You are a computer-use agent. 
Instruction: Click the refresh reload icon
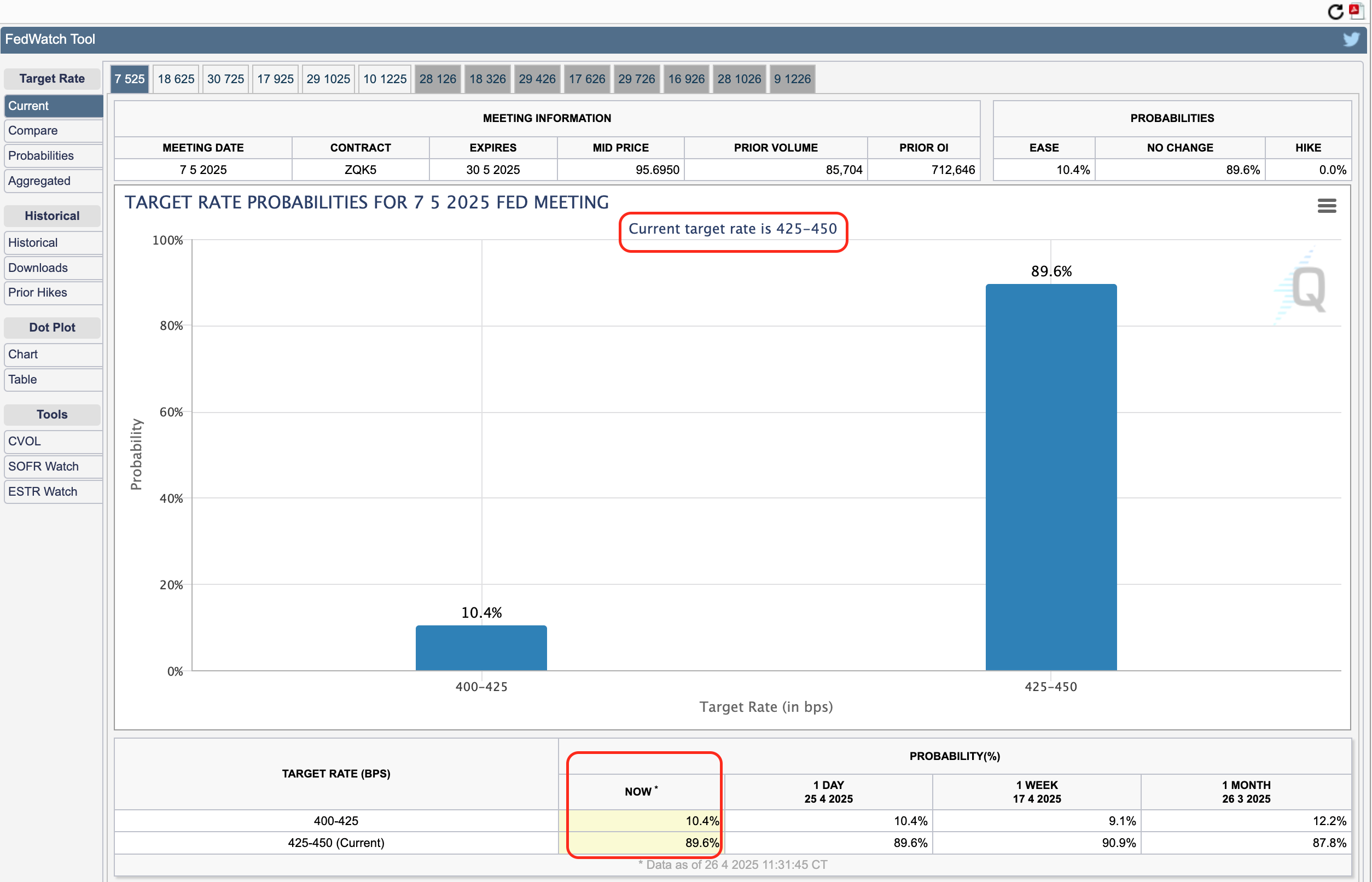[x=1335, y=11]
